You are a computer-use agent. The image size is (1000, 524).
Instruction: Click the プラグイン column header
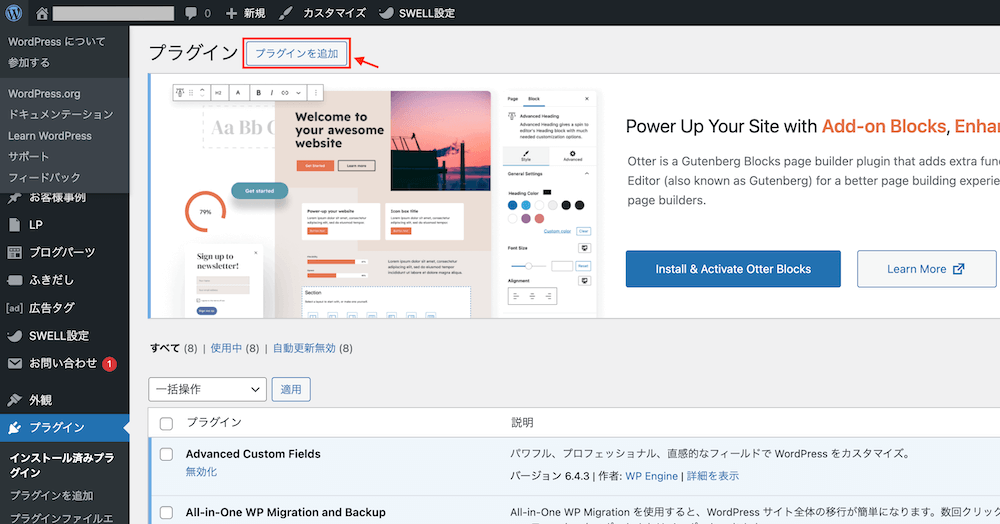click(x=214, y=423)
